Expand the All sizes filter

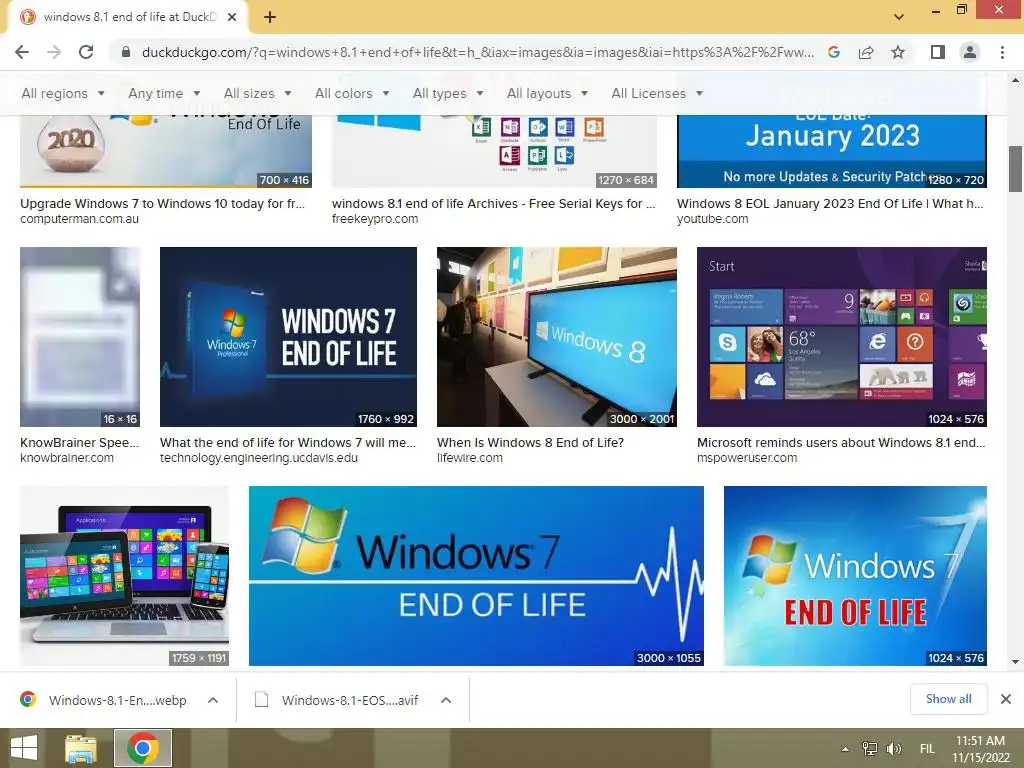[x=257, y=93]
